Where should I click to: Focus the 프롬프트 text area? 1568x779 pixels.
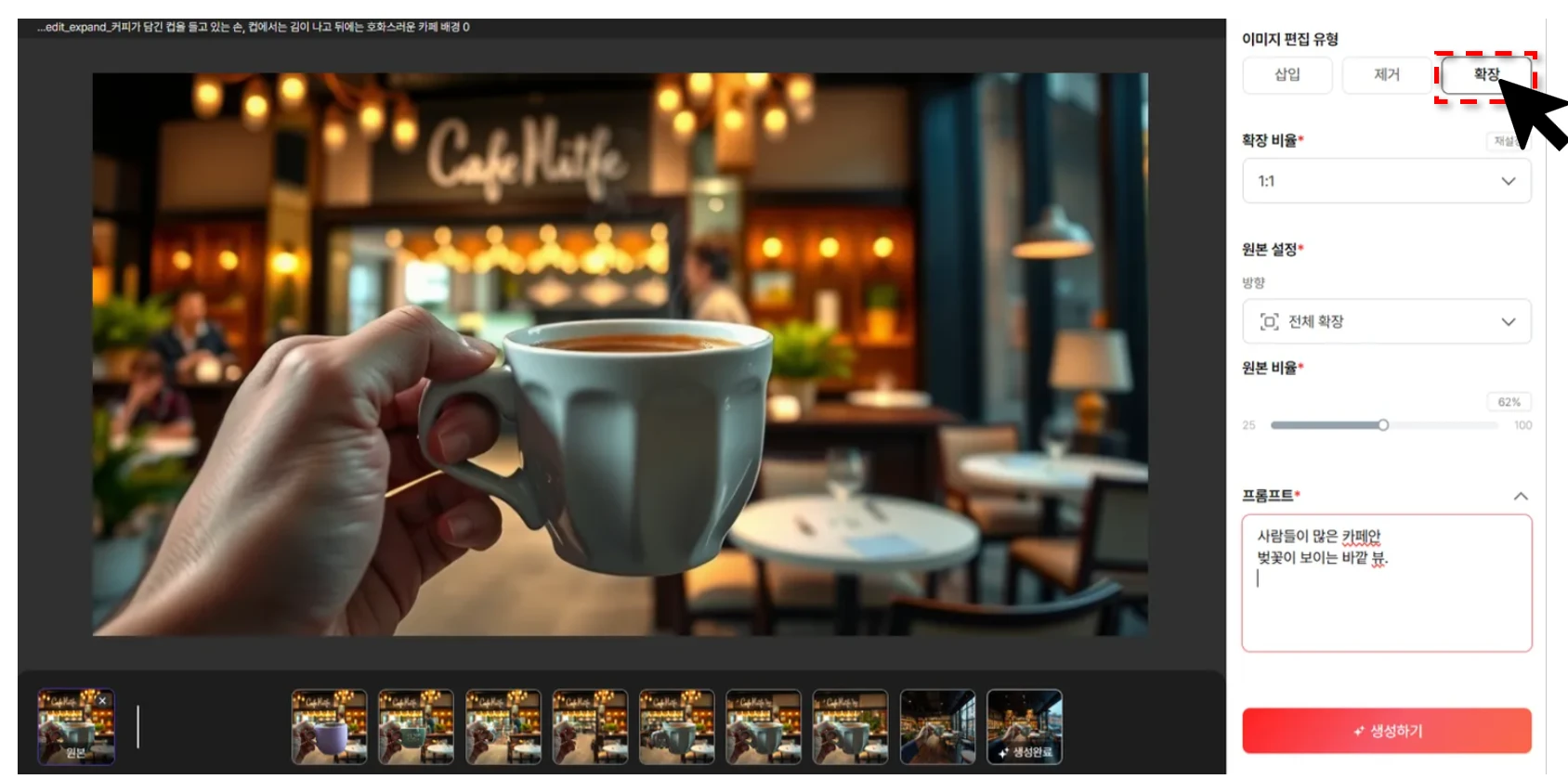1386,604
